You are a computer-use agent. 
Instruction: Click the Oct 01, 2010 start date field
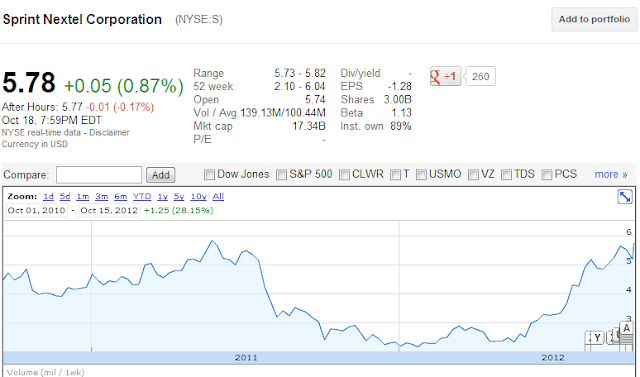[x=37, y=211]
